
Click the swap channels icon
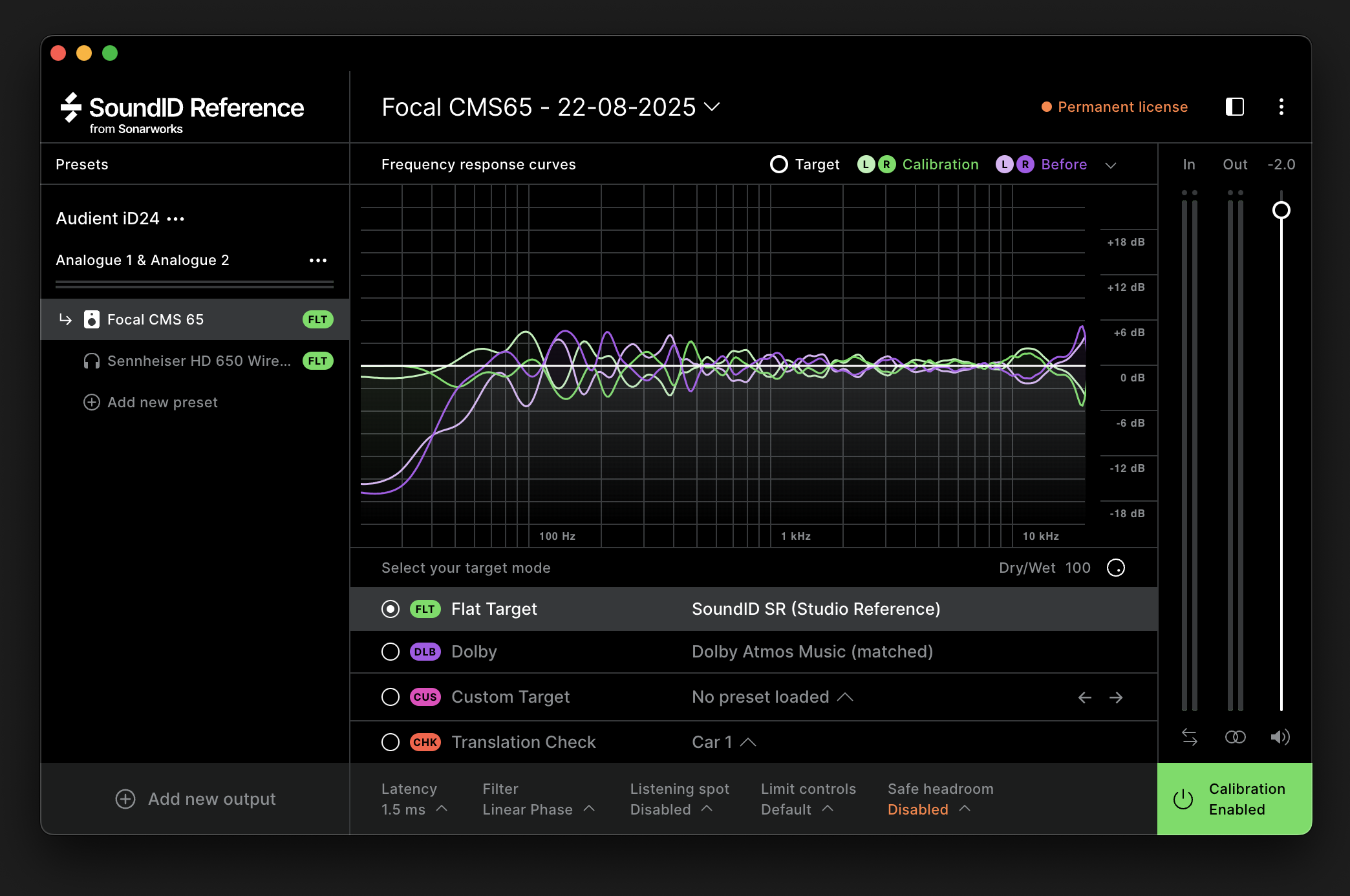pos(1190,737)
